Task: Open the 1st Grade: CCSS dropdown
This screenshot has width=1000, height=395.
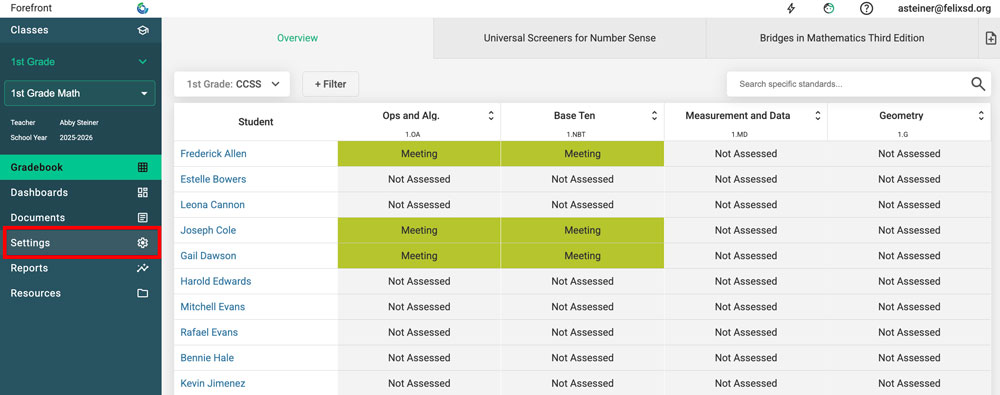Action: click(x=232, y=84)
